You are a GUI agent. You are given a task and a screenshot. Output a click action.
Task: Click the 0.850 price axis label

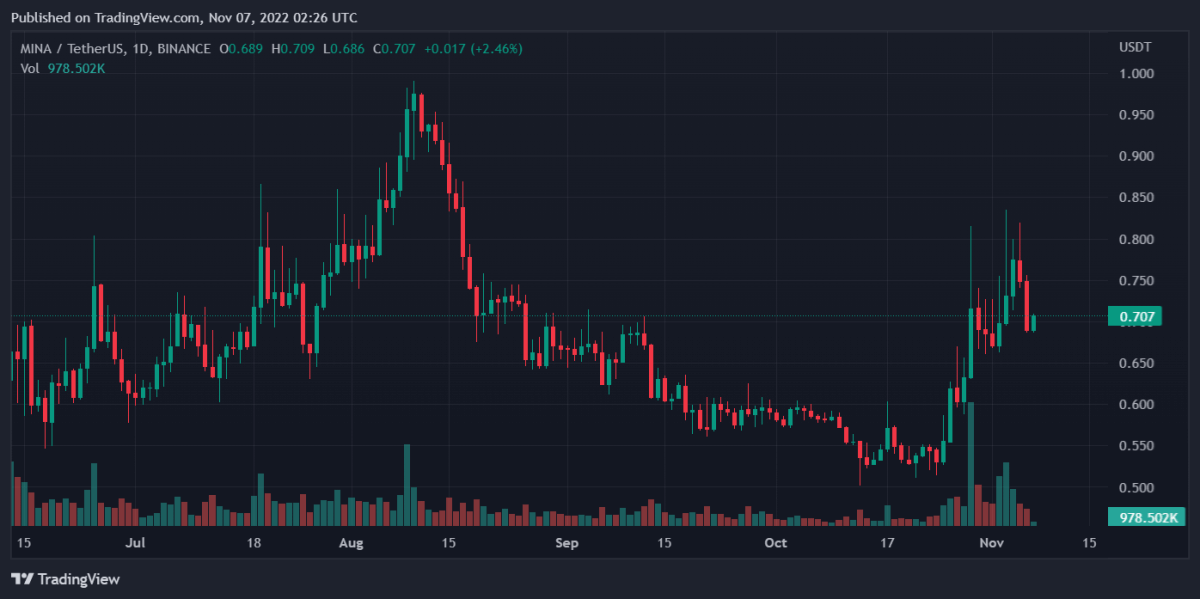[1136, 198]
